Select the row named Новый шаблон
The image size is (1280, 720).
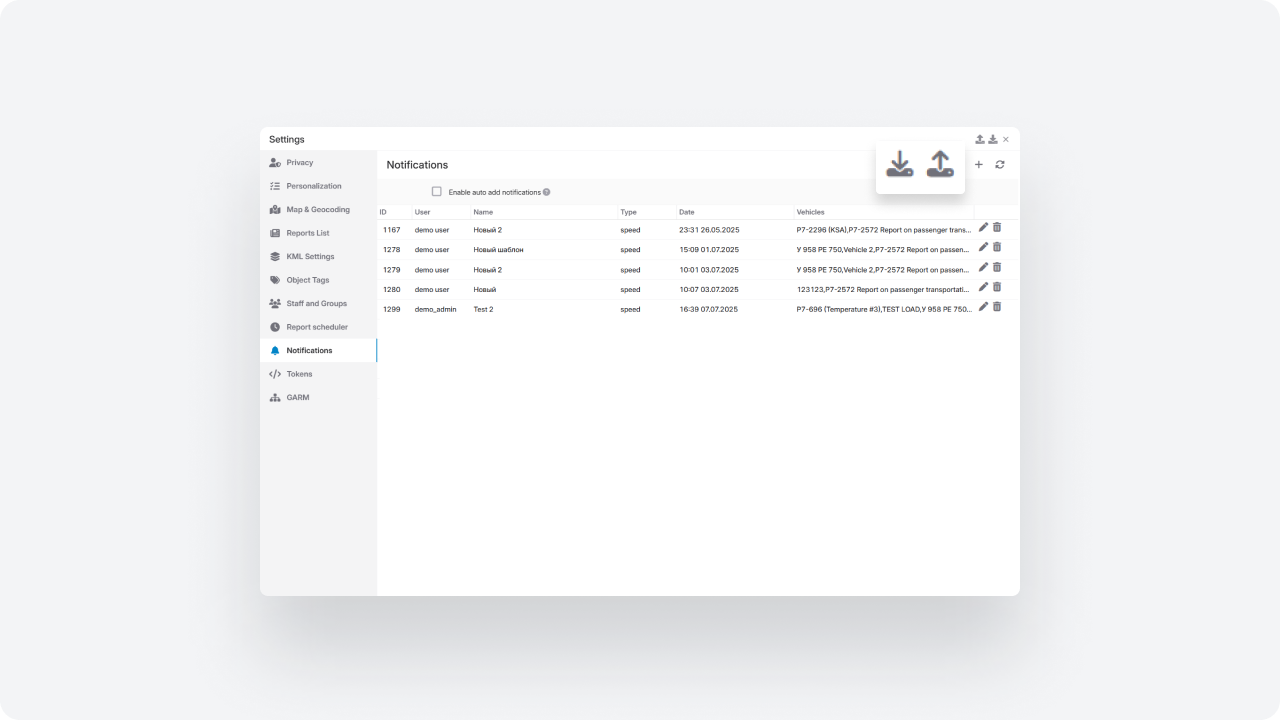coord(498,250)
